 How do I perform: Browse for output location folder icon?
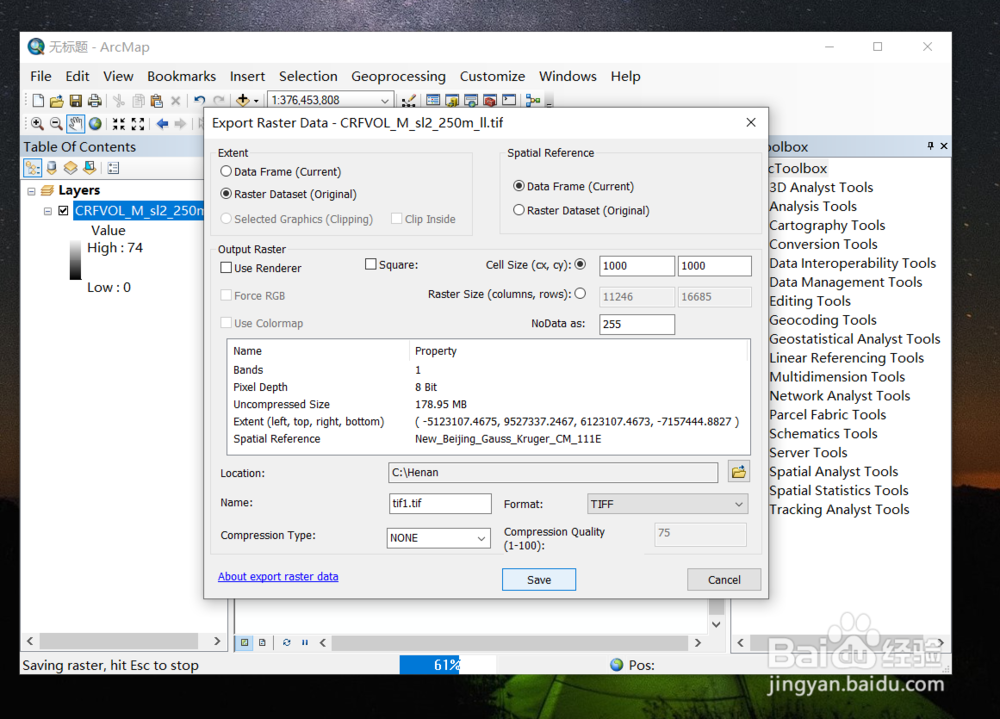[738, 472]
